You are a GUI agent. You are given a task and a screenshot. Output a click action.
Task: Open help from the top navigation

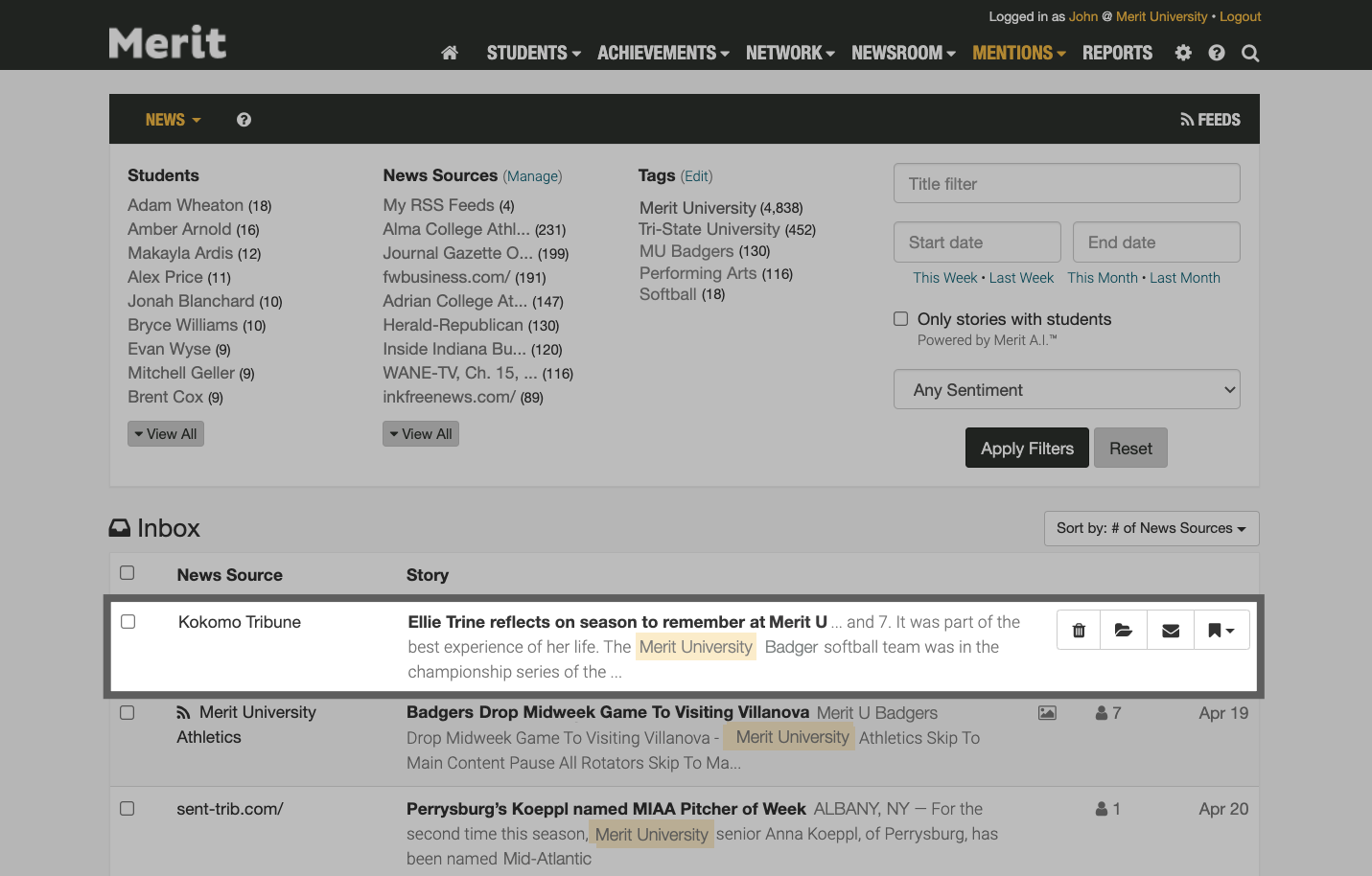click(1217, 54)
